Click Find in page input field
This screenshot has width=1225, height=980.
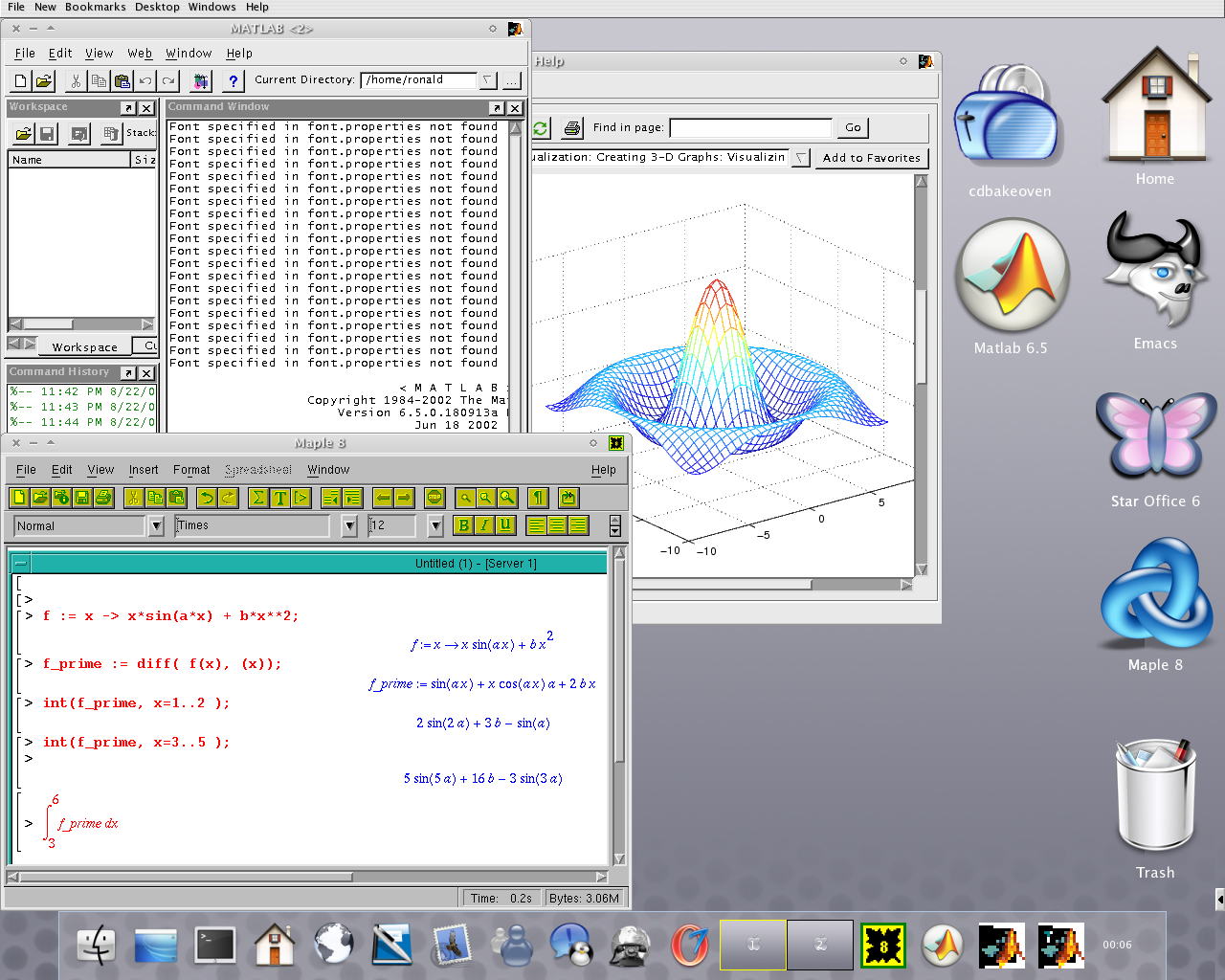(x=751, y=127)
